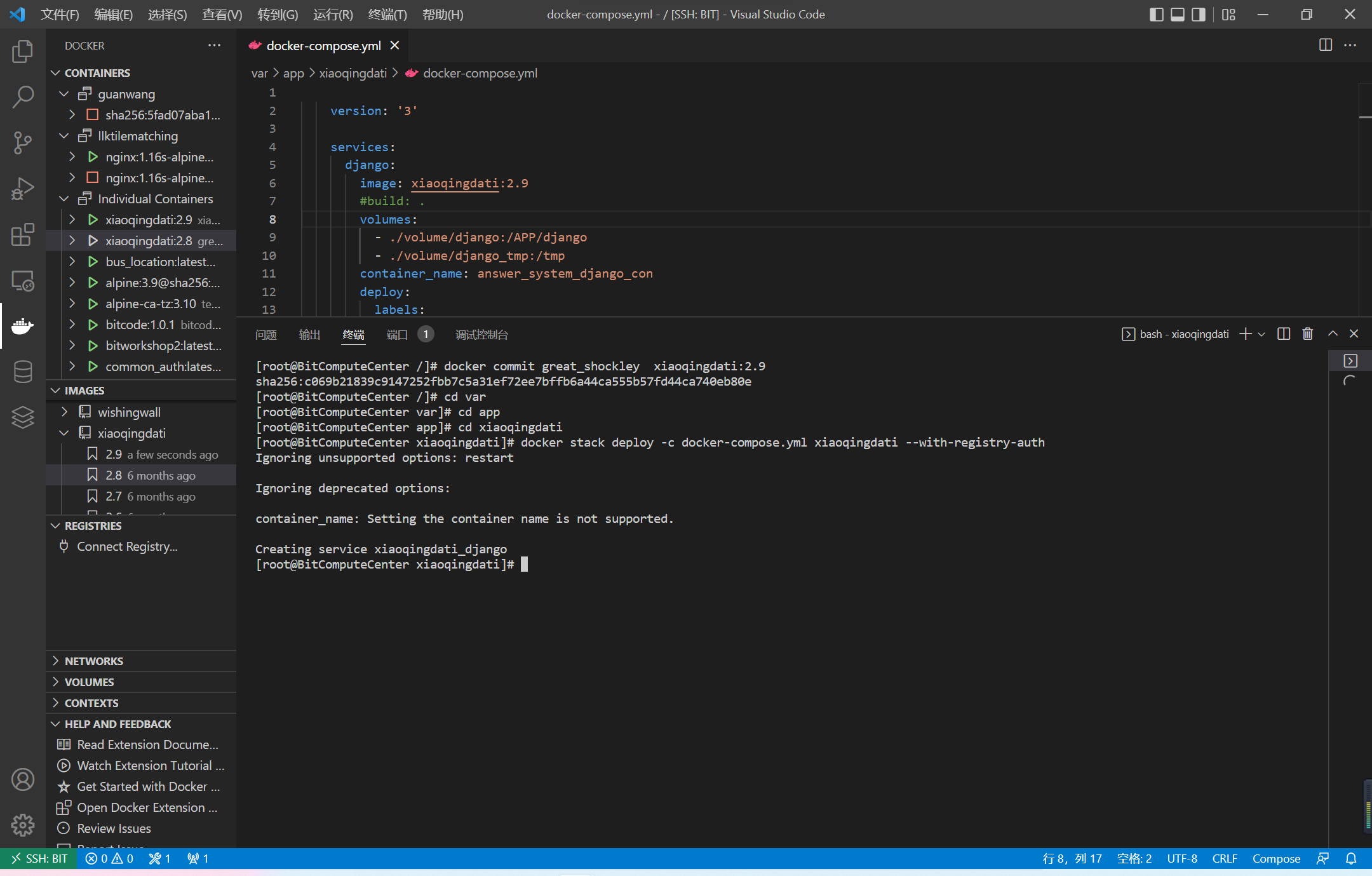The width and height of the screenshot is (1372, 876).
Task: Change language mode Compose
Action: [x=1276, y=858]
